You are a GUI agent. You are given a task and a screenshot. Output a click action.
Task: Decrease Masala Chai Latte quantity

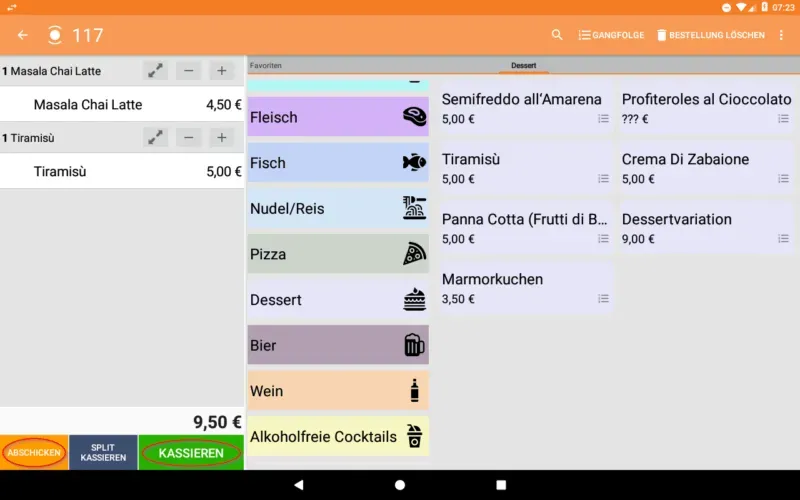188,70
